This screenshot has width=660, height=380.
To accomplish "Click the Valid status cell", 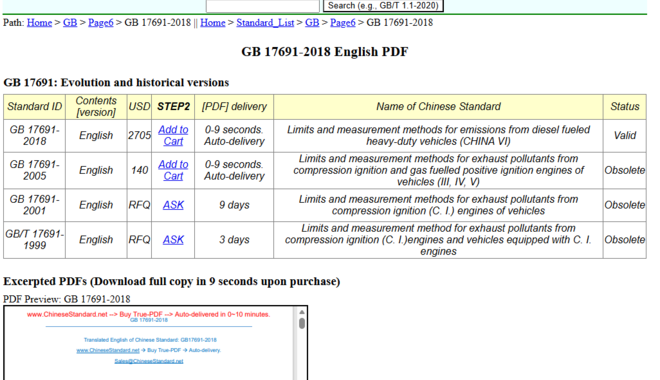I will 625,136.
